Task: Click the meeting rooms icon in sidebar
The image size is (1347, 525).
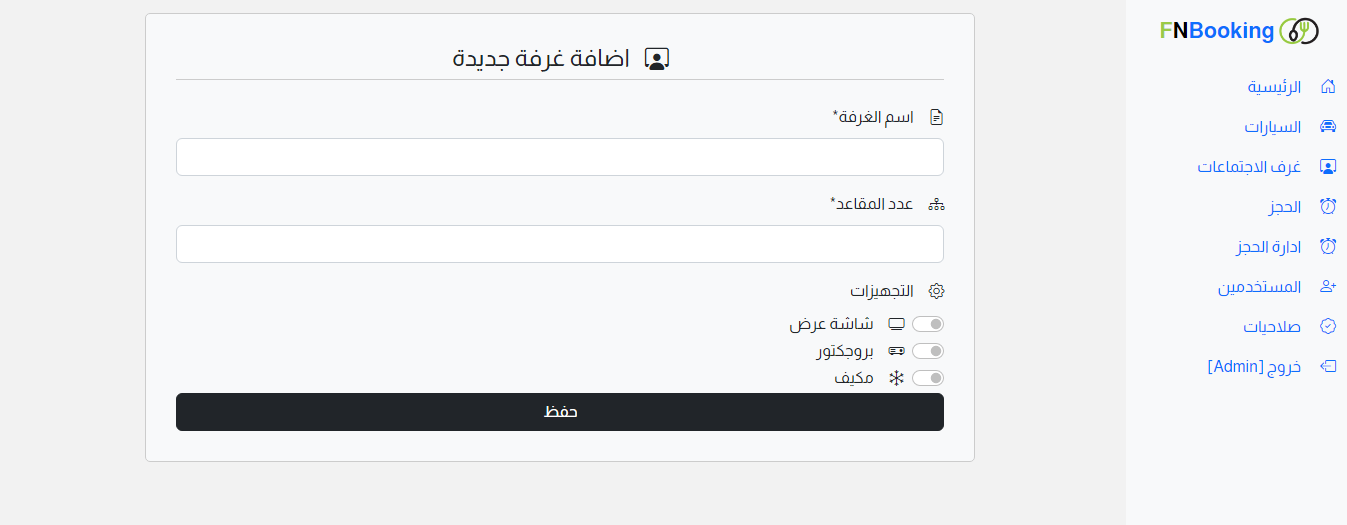Action: coord(1328,167)
